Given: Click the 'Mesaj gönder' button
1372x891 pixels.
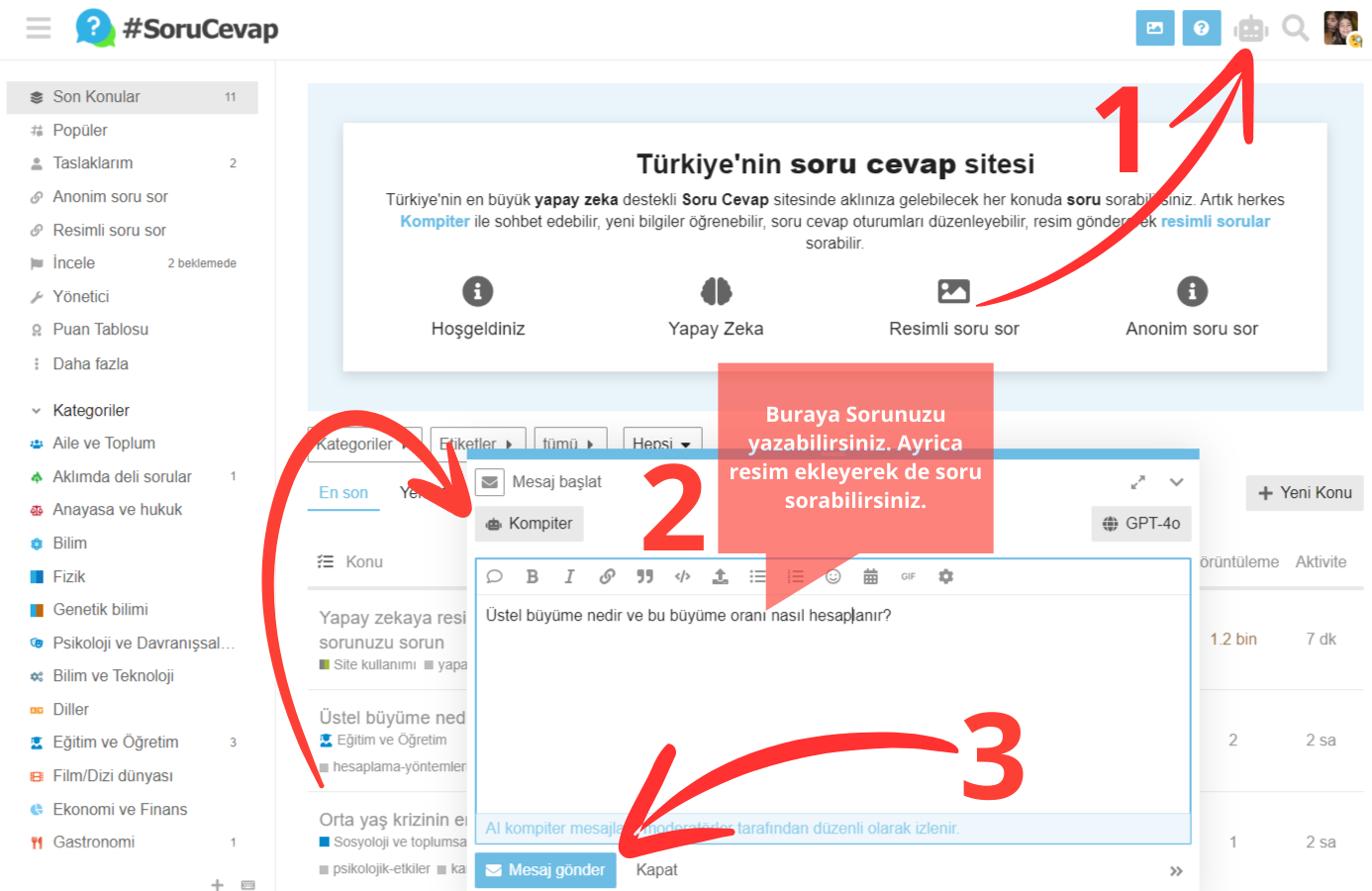Looking at the screenshot, I should (545, 869).
